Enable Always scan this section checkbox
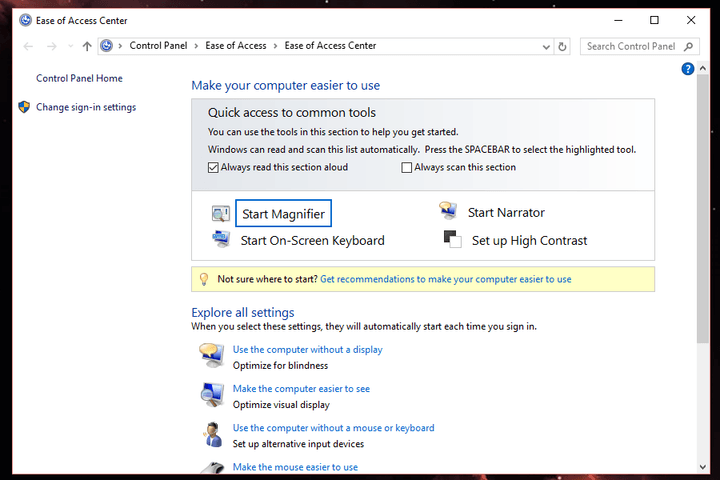This screenshot has width=720, height=480. coord(406,168)
